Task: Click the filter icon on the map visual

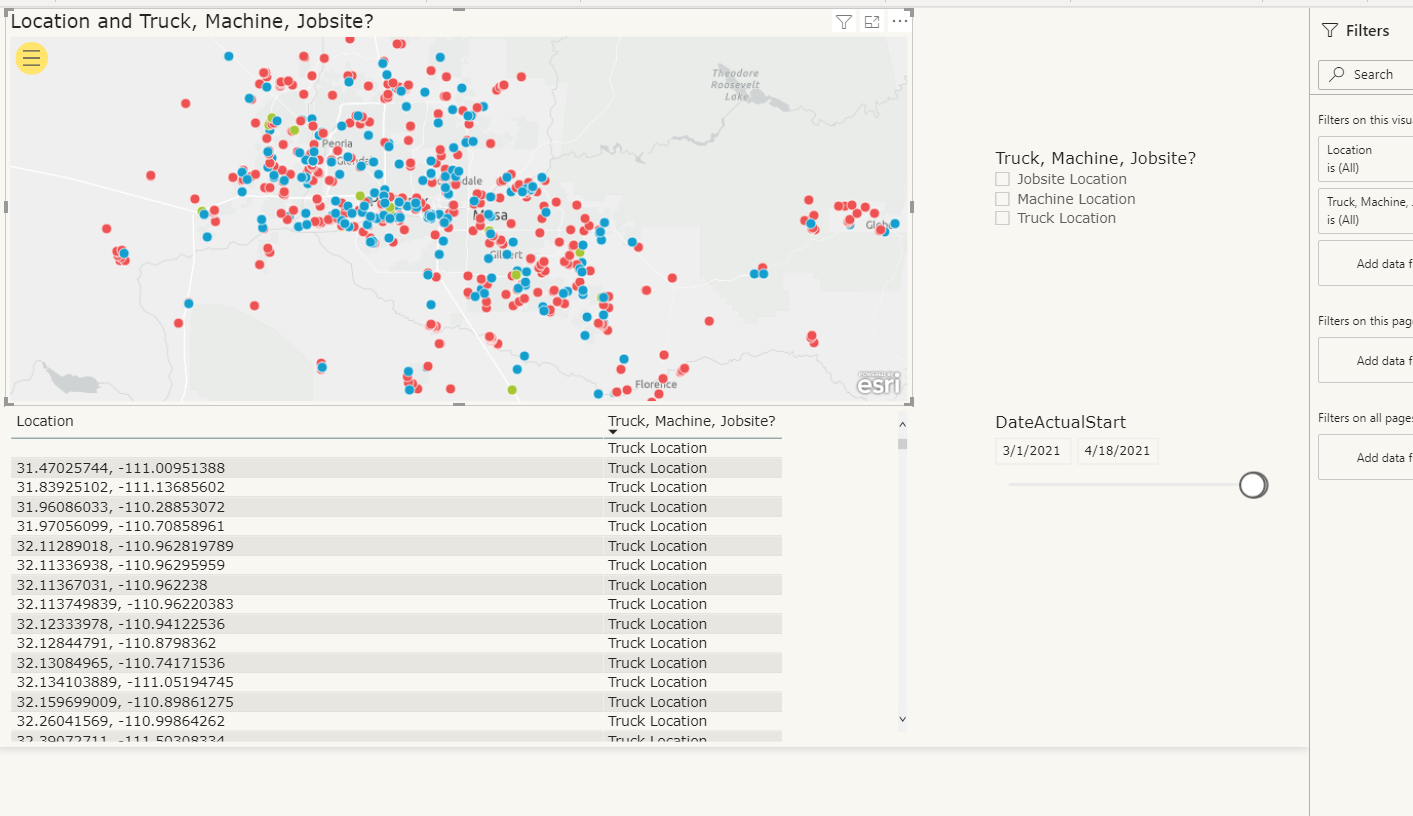Action: click(x=844, y=22)
